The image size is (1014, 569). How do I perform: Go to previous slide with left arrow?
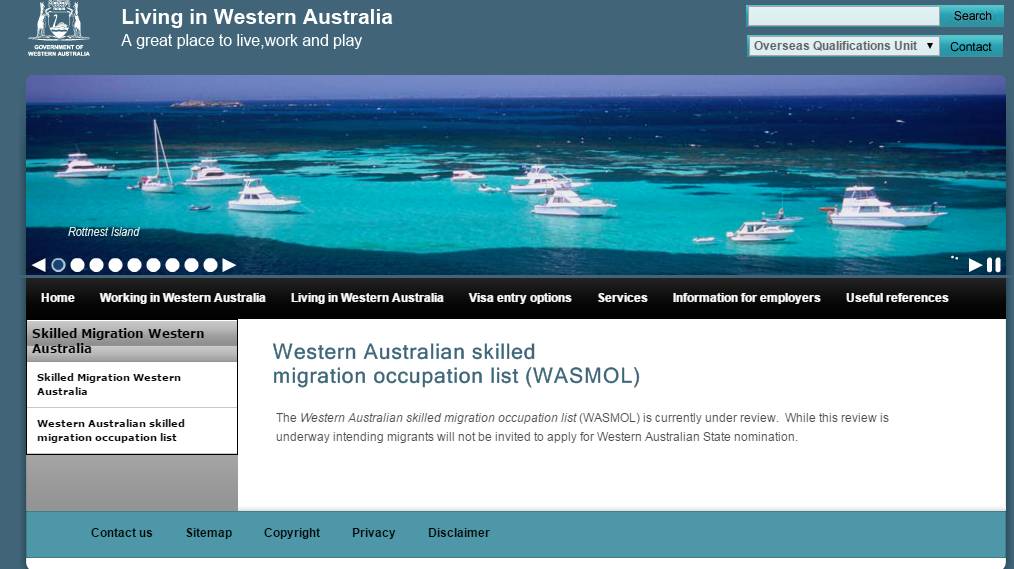tap(39, 265)
